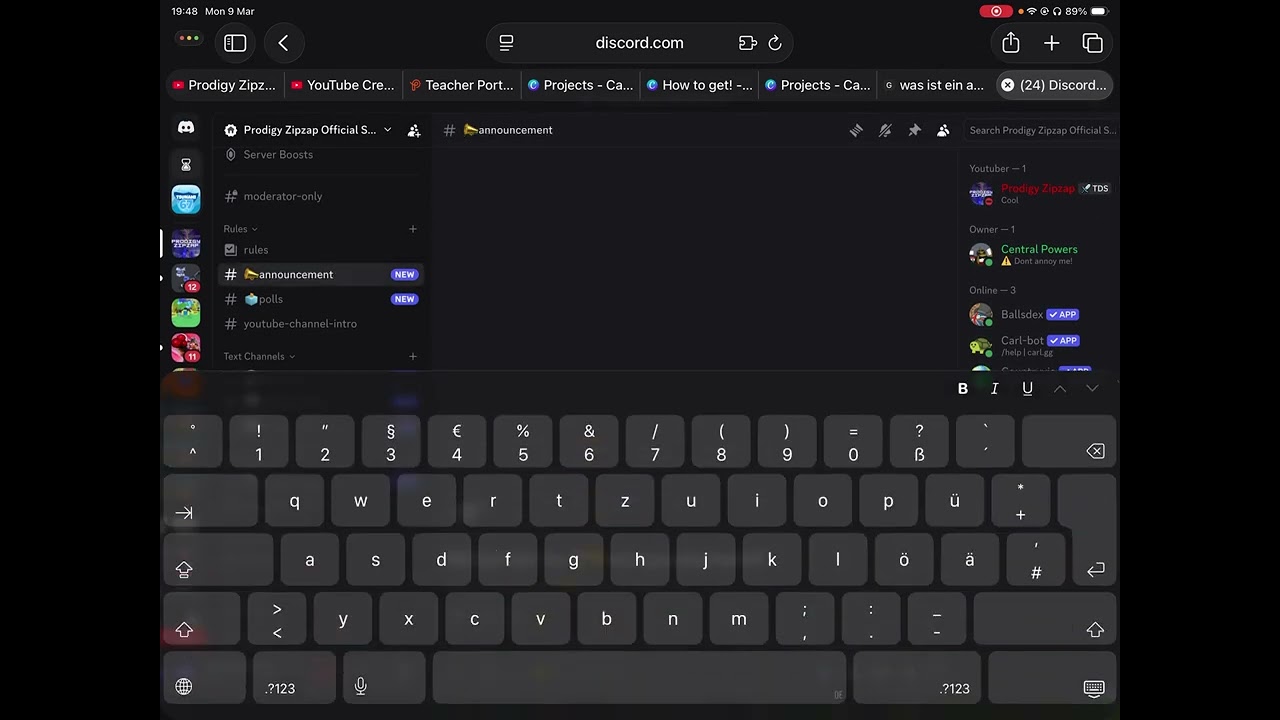Open the Safari three-dot window menu
The width and height of the screenshot is (1280, 720).
coord(189,39)
